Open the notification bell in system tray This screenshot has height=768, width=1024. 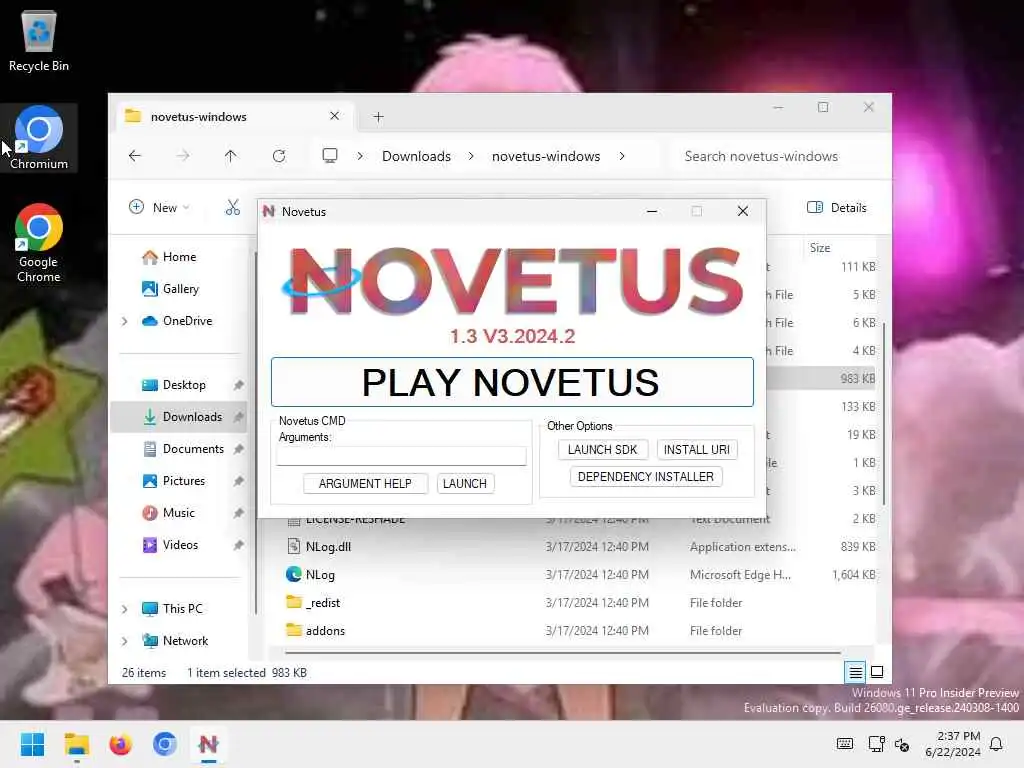pyautogui.click(x=996, y=744)
